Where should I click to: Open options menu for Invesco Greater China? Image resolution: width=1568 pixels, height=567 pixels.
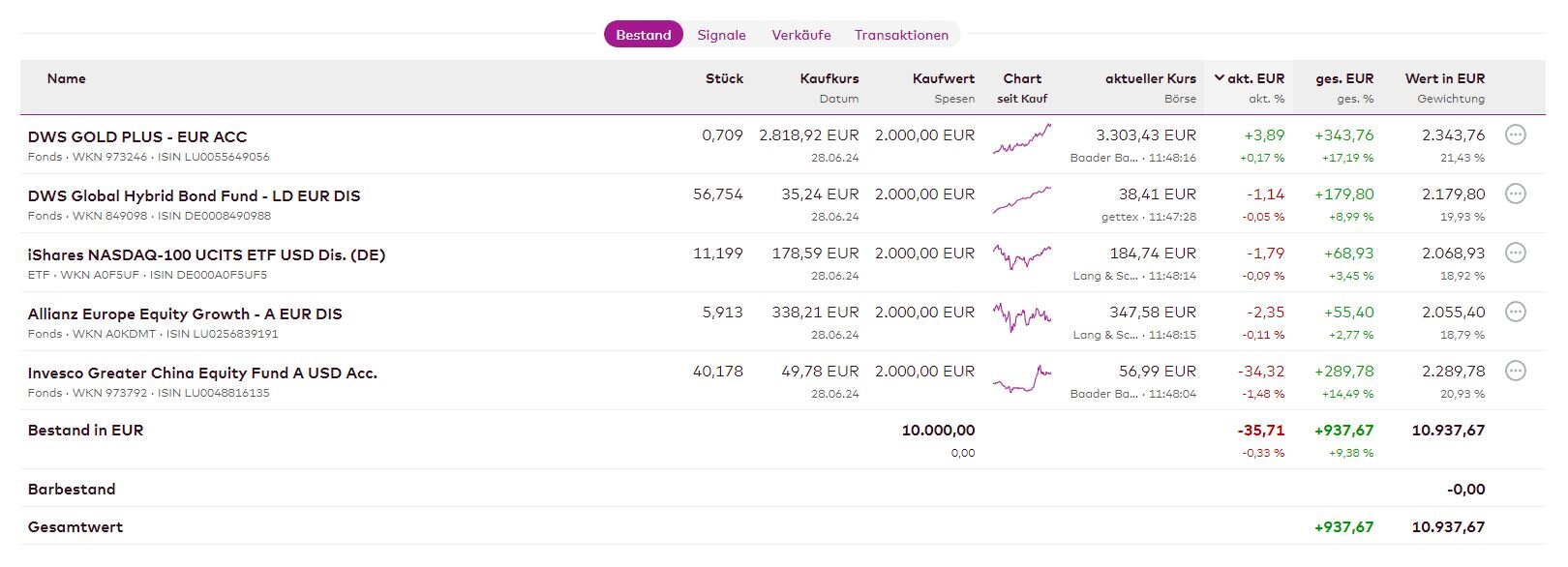pos(1516,372)
